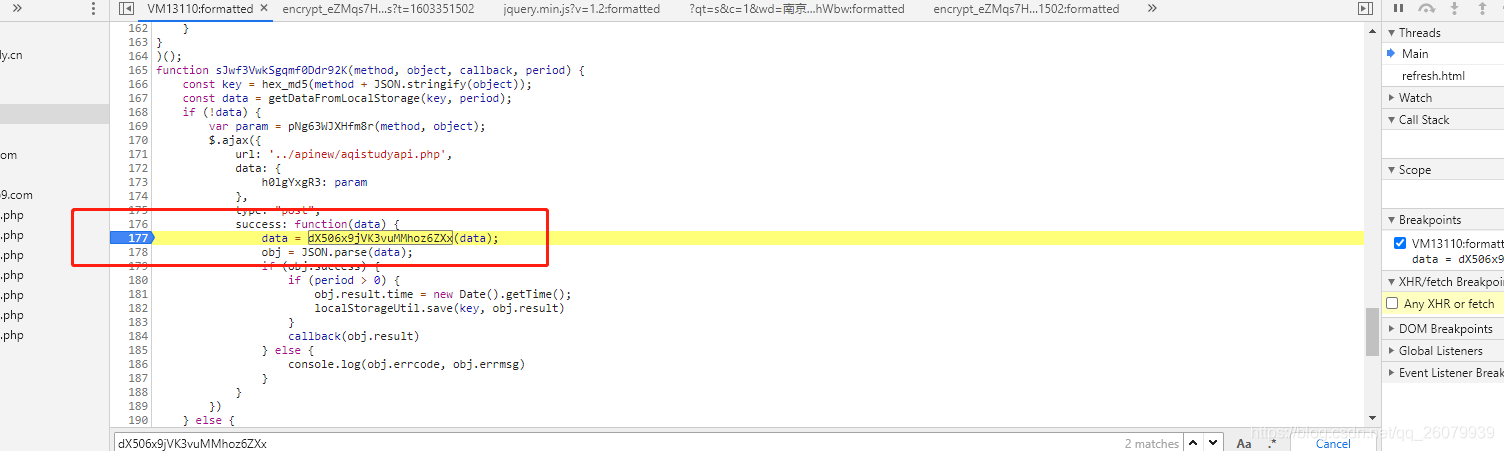
Task: Click 'JSON.parse(data)' on line 178
Action: [354, 252]
